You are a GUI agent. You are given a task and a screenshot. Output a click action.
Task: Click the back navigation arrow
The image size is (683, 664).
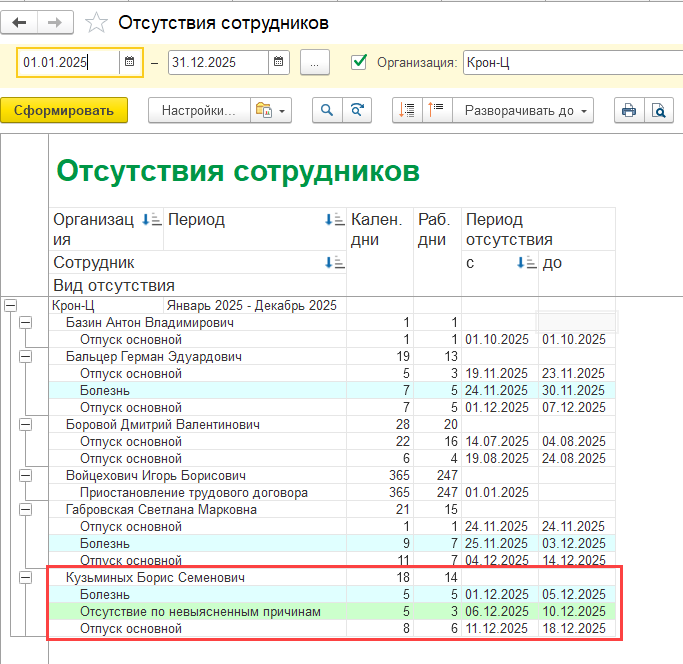click(19, 22)
